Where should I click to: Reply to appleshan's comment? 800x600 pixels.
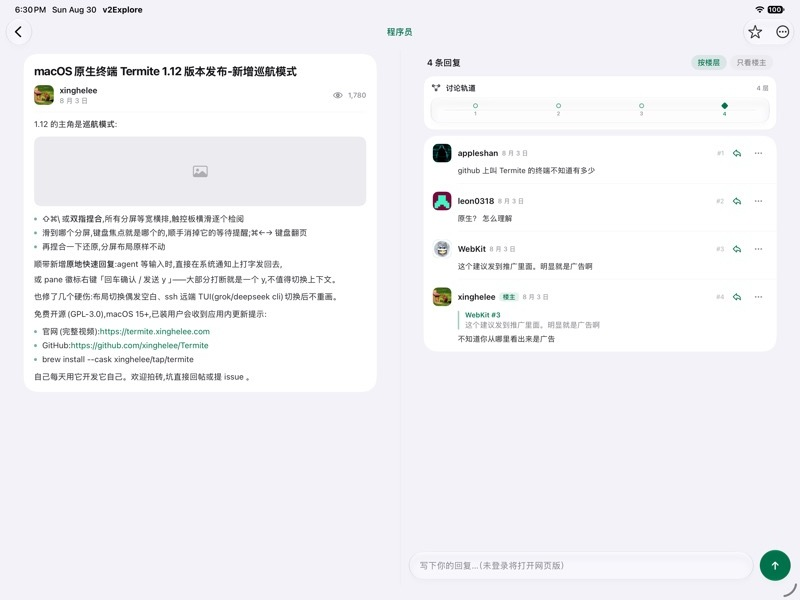(x=737, y=153)
